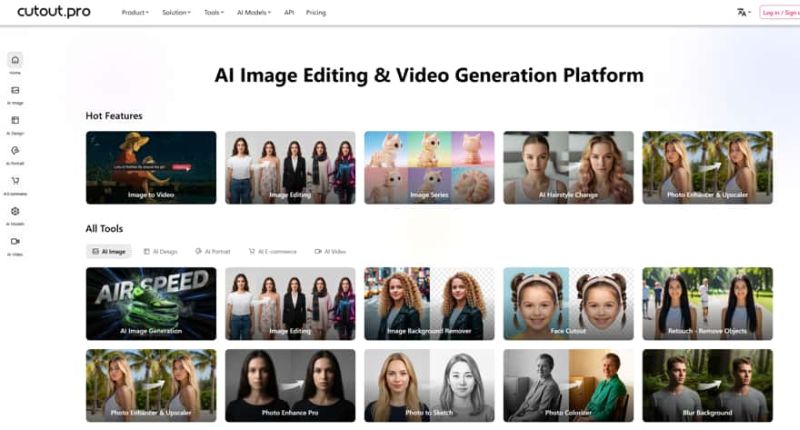Open the AI Portrait sidebar icon

click(15, 151)
